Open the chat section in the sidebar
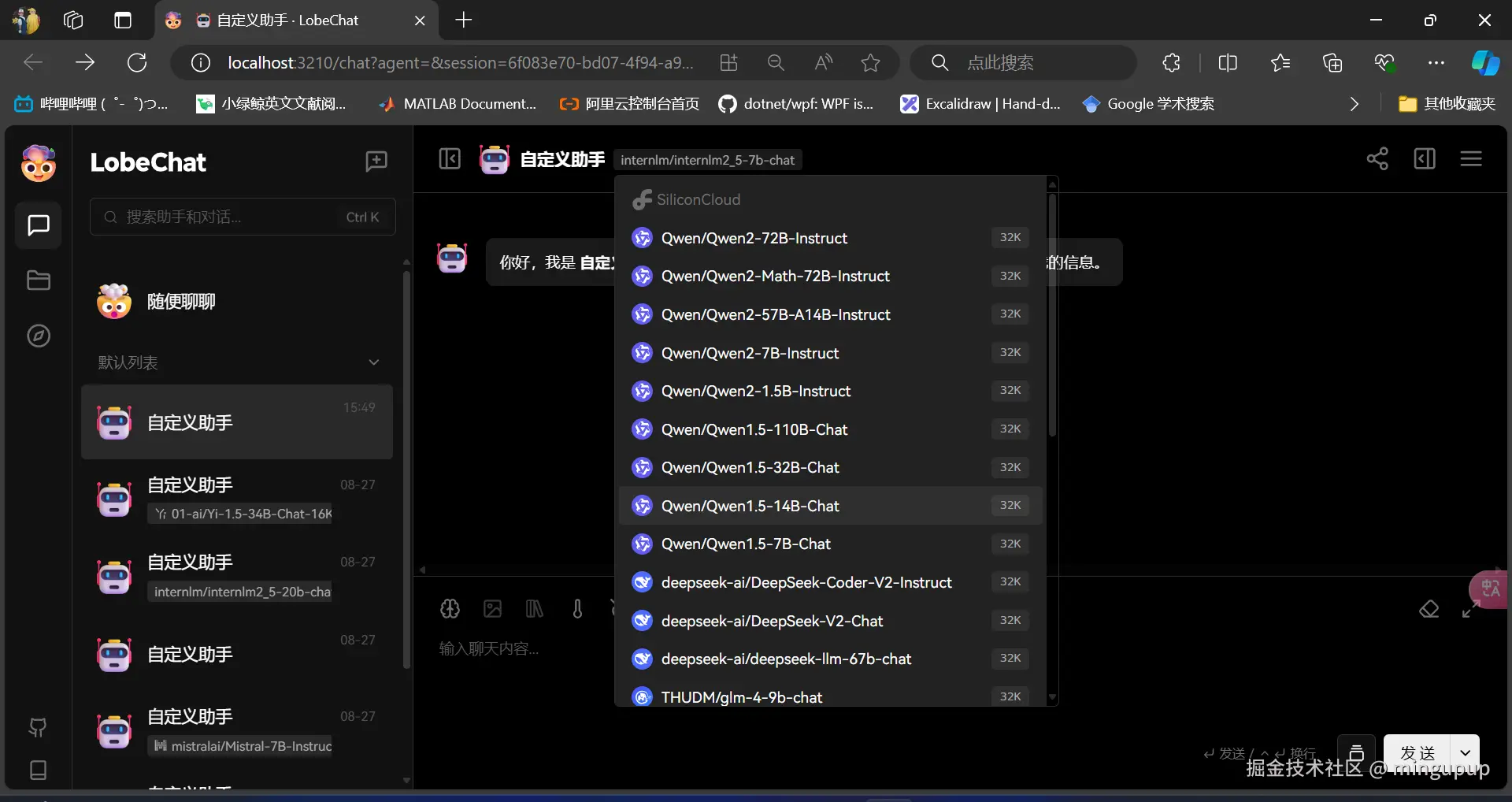Viewport: 1512px width, 802px height. point(39,225)
